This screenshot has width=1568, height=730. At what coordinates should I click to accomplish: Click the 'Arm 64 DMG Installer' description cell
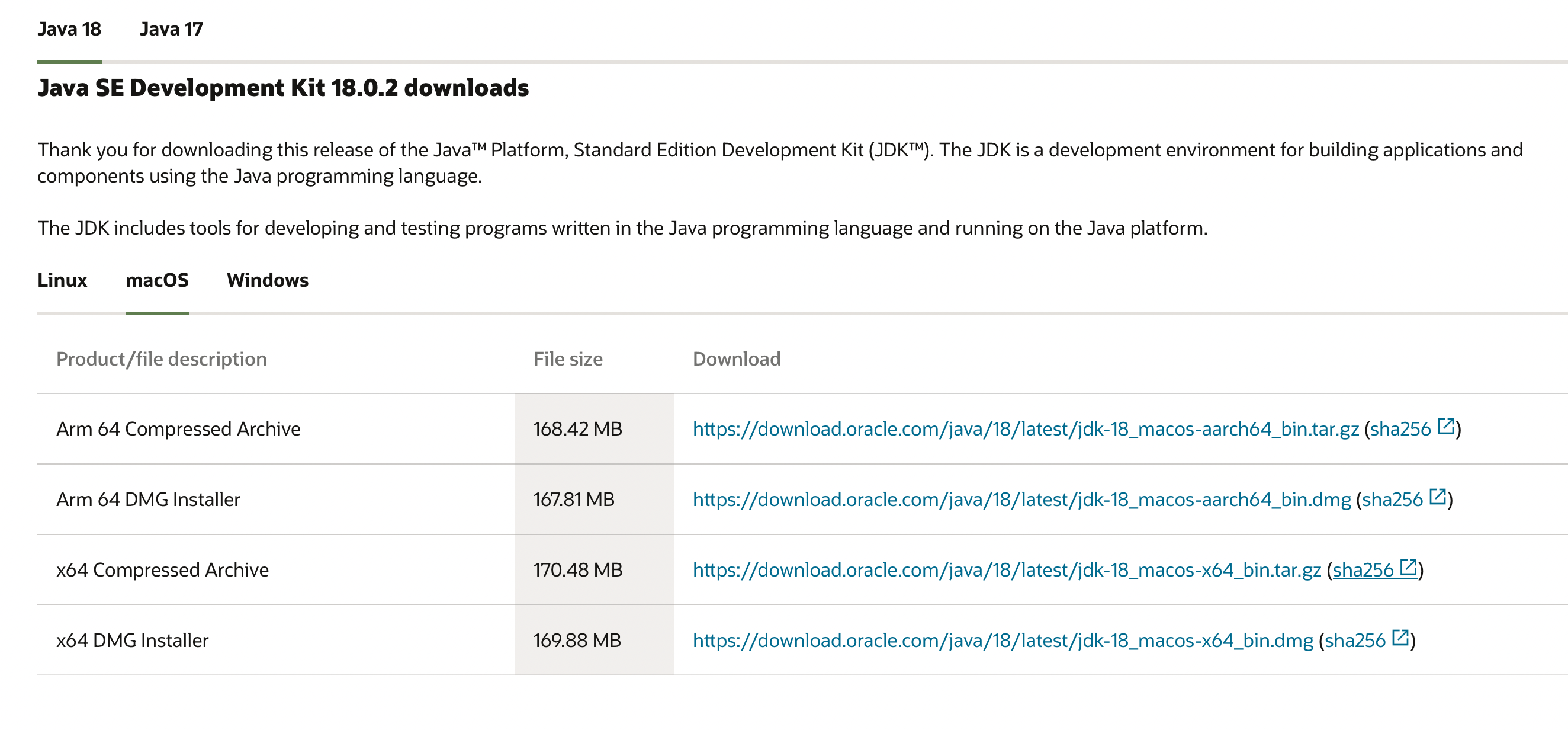click(276, 500)
